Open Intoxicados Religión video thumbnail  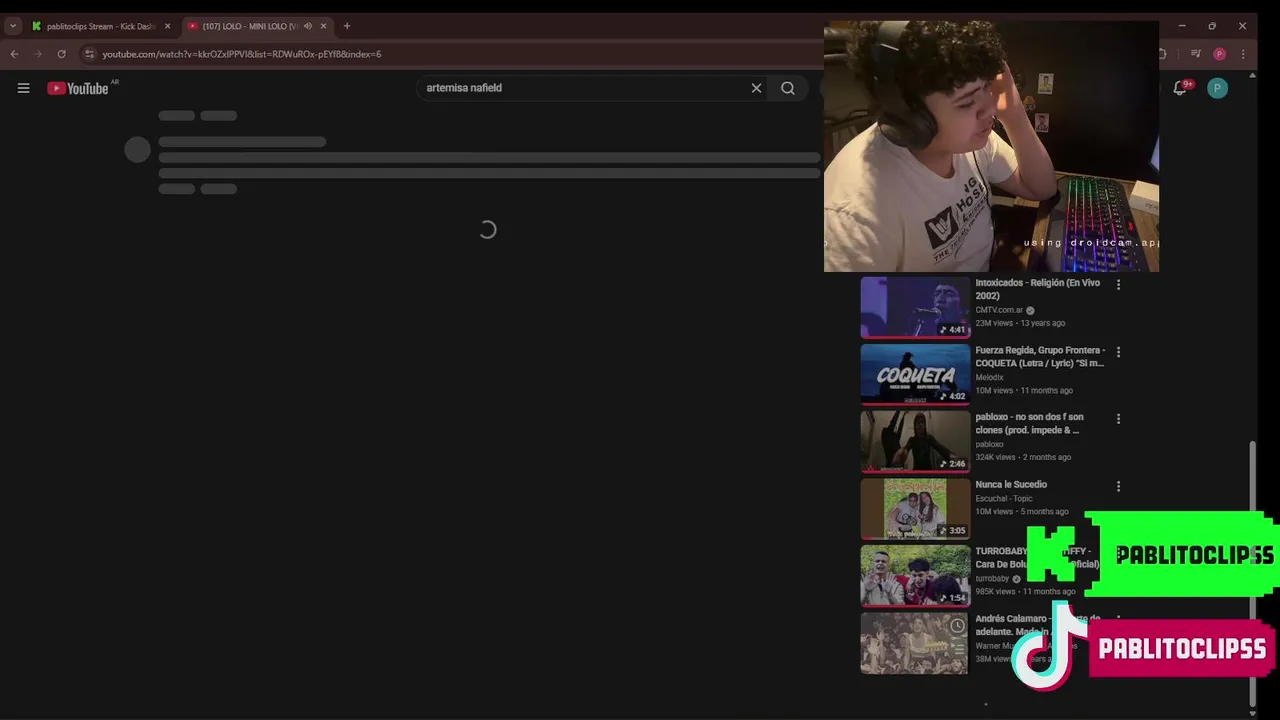[914, 308]
